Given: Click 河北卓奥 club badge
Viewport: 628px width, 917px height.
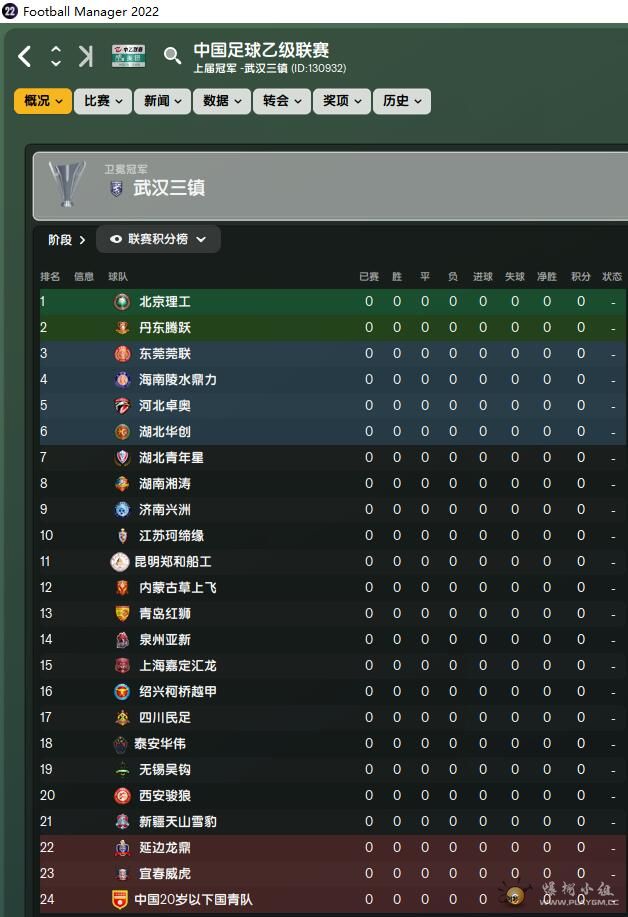Looking at the screenshot, I should click(122, 405).
